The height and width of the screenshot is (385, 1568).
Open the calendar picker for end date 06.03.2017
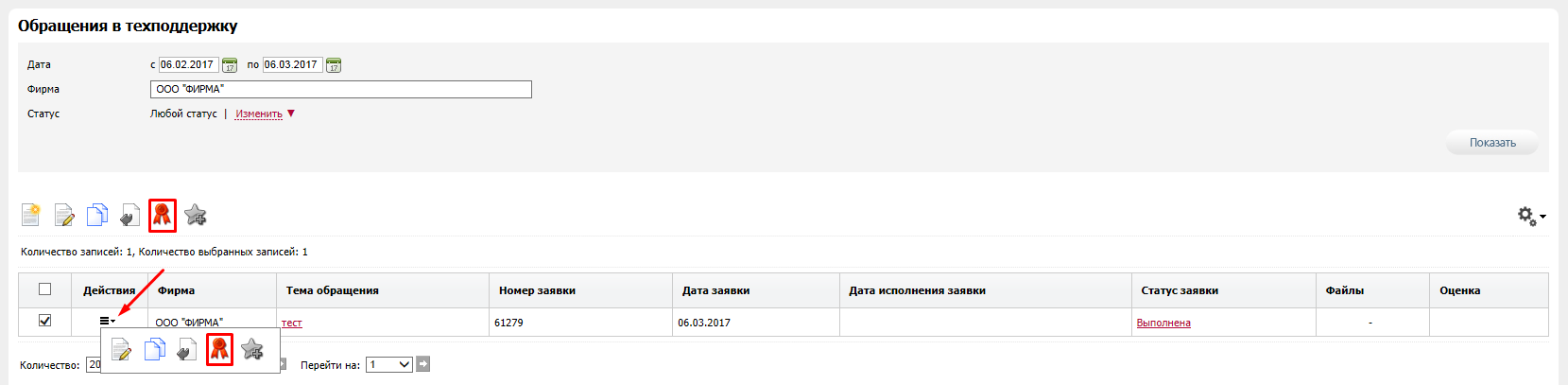pyautogui.click(x=334, y=65)
